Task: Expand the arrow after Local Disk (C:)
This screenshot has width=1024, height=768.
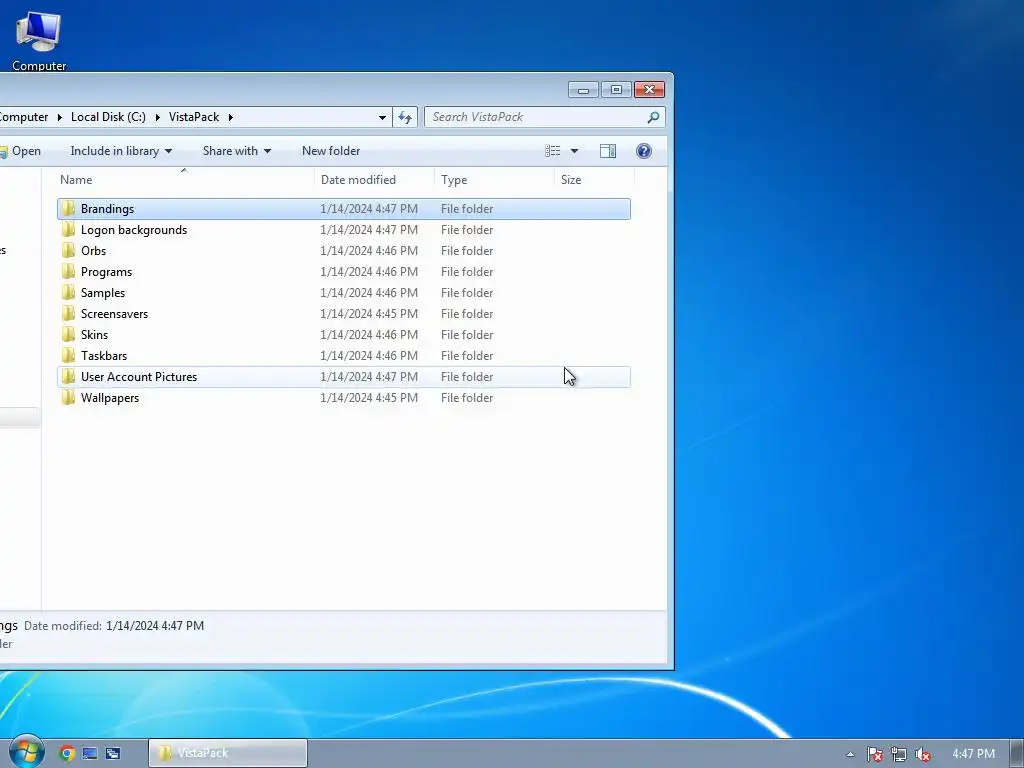Action: (157, 118)
